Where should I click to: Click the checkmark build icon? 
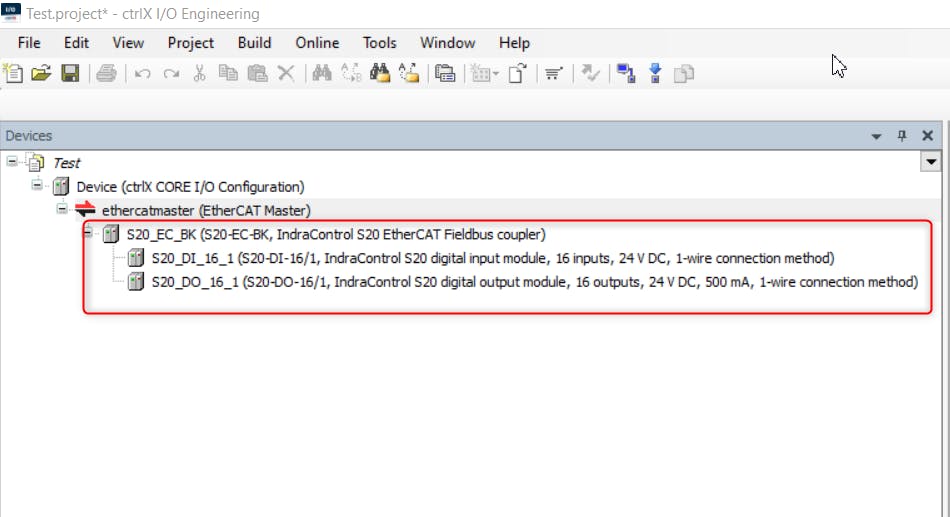click(x=590, y=74)
